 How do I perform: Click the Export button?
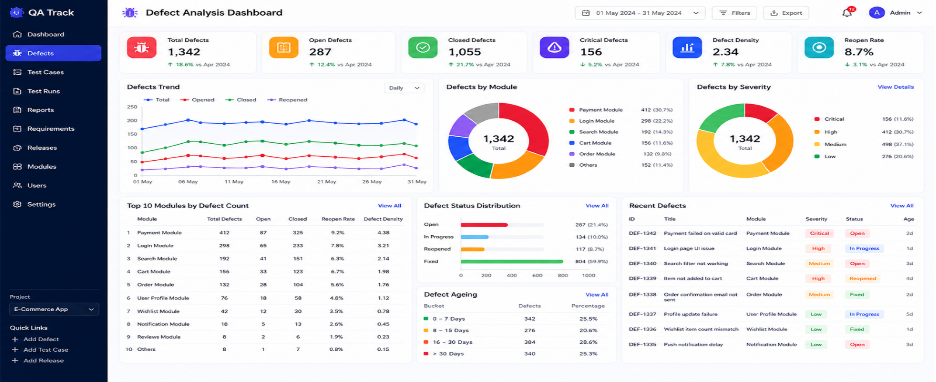coord(786,13)
